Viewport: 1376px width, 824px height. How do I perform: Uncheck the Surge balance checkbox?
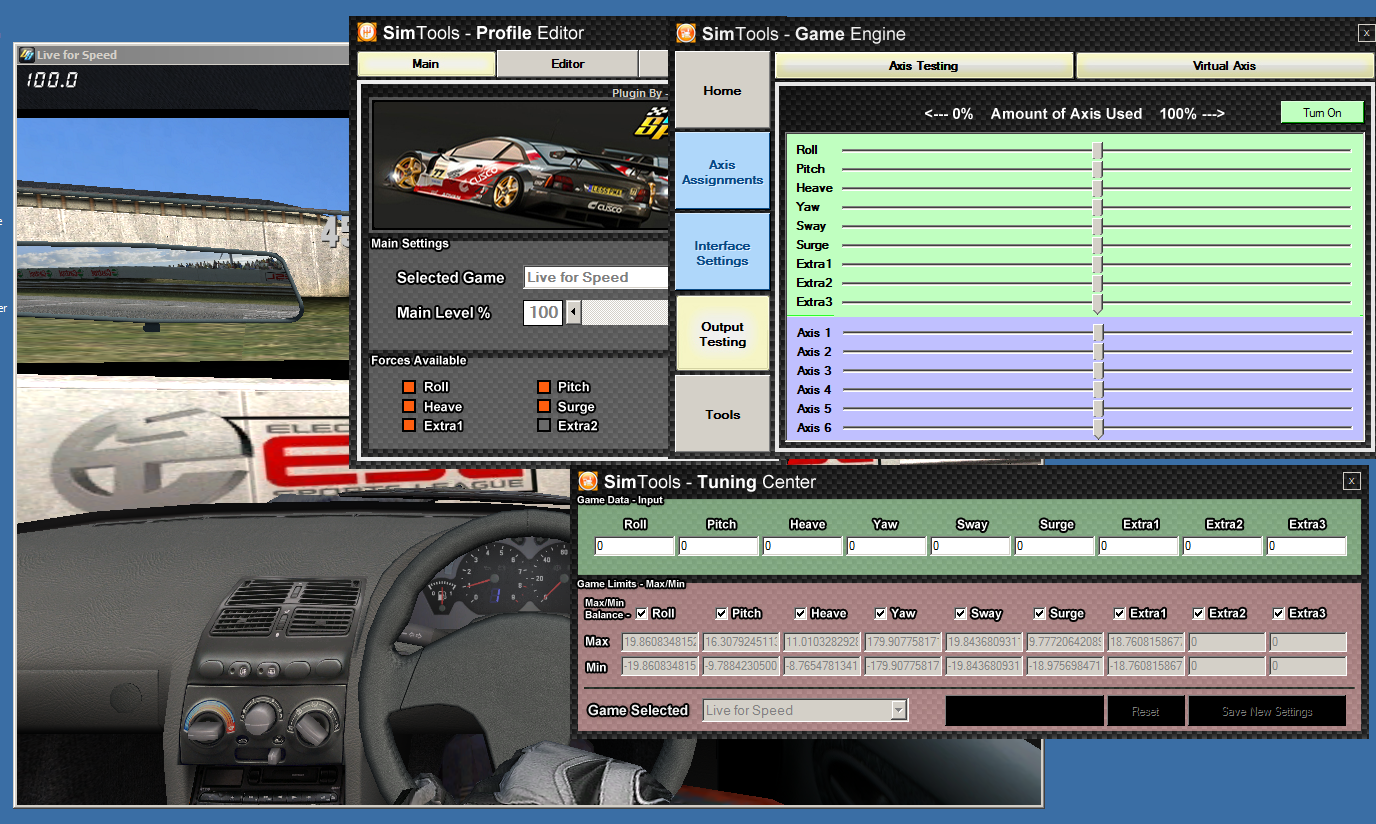pyautogui.click(x=1040, y=613)
